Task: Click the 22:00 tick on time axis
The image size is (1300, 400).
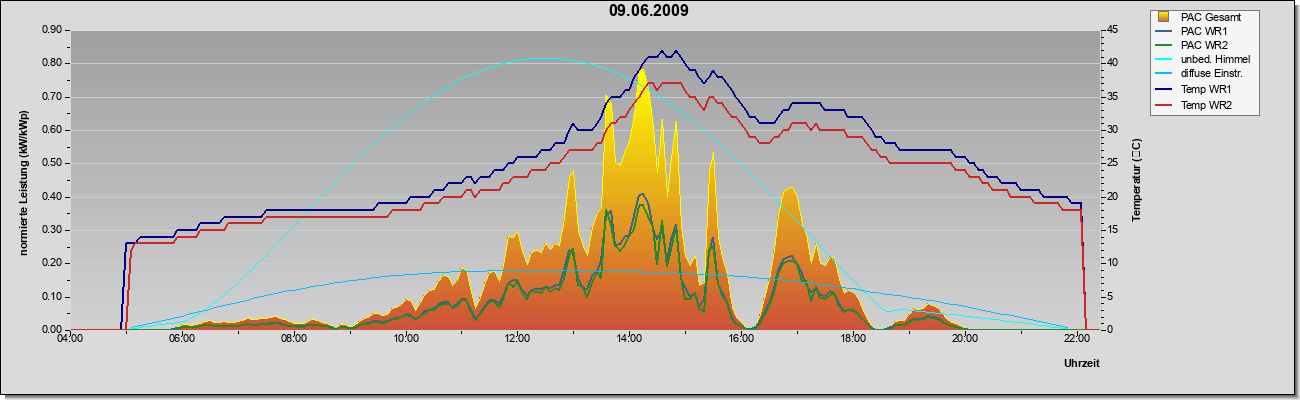Action: 1076,340
